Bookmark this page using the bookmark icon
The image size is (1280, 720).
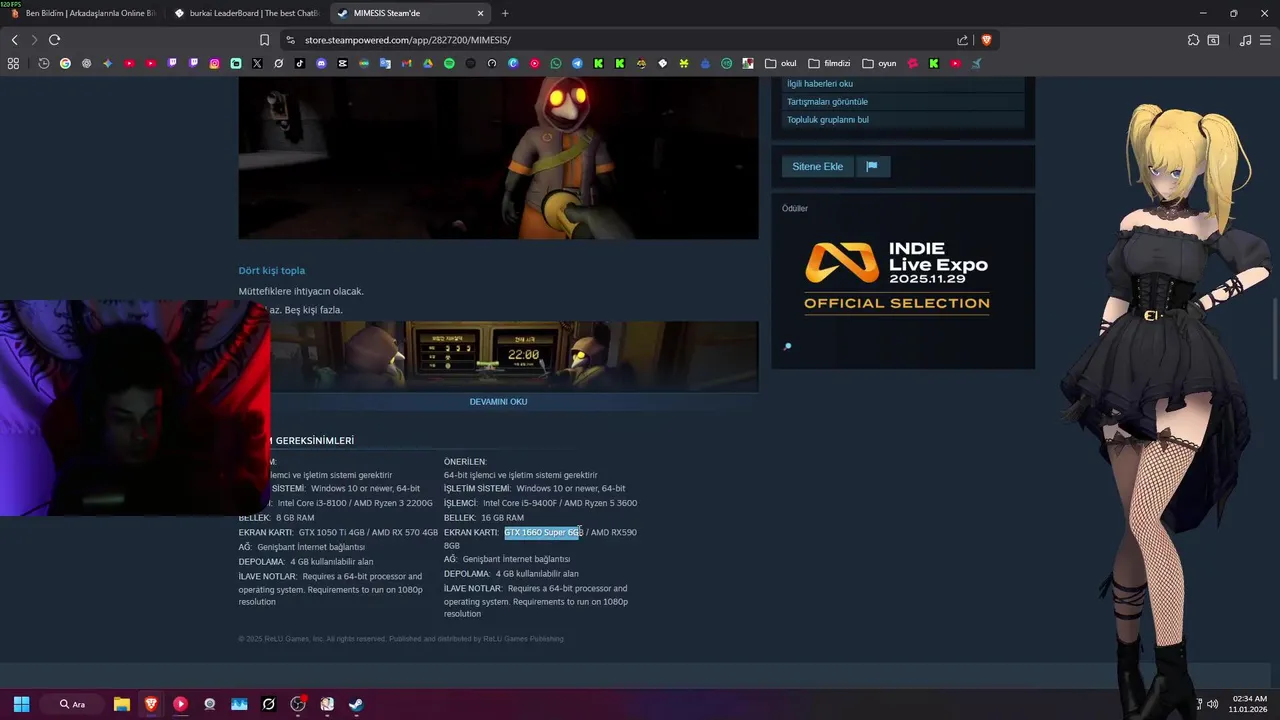[x=264, y=40]
